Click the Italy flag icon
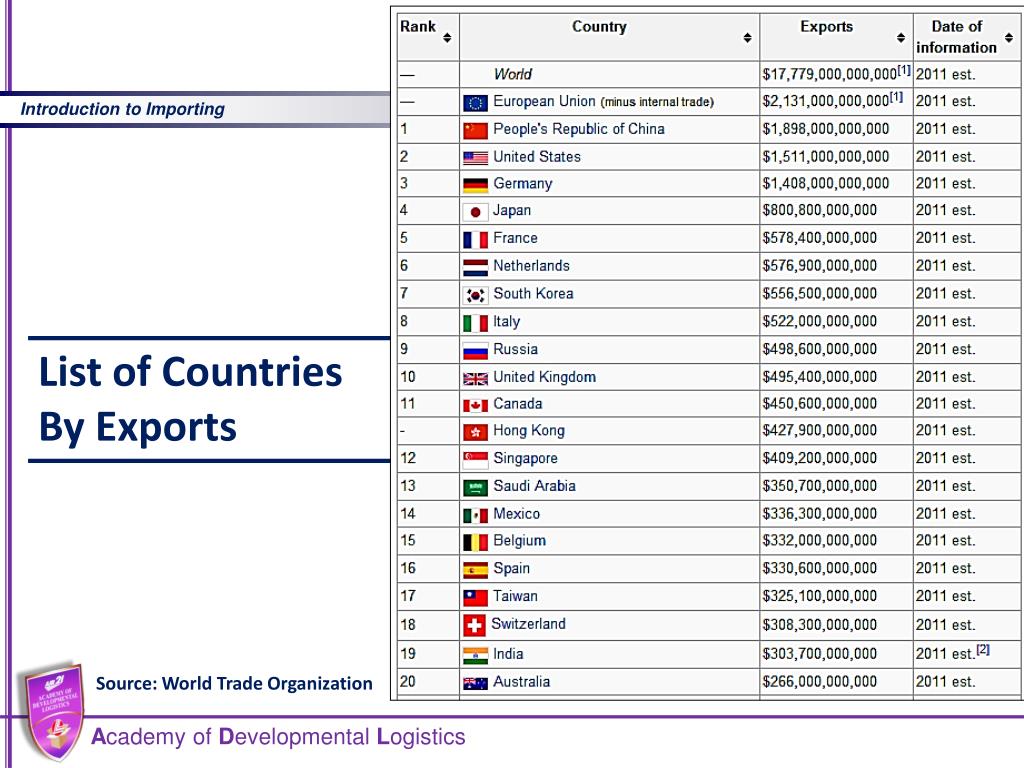 tap(475, 323)
